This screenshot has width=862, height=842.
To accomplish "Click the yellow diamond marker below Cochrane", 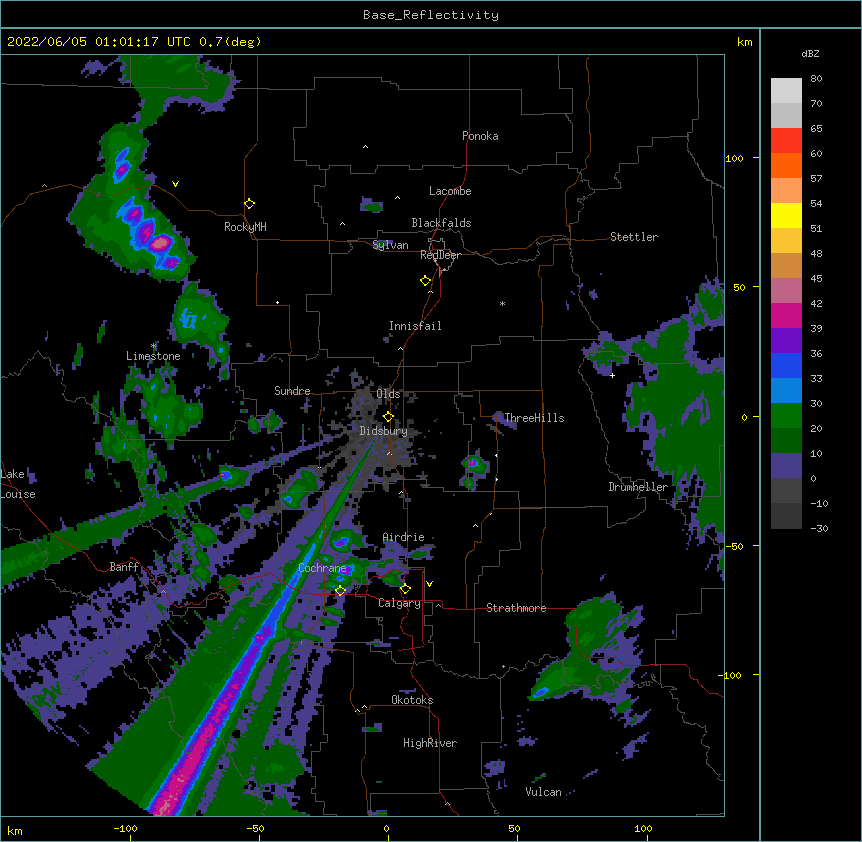I will (x=340, y=590).
